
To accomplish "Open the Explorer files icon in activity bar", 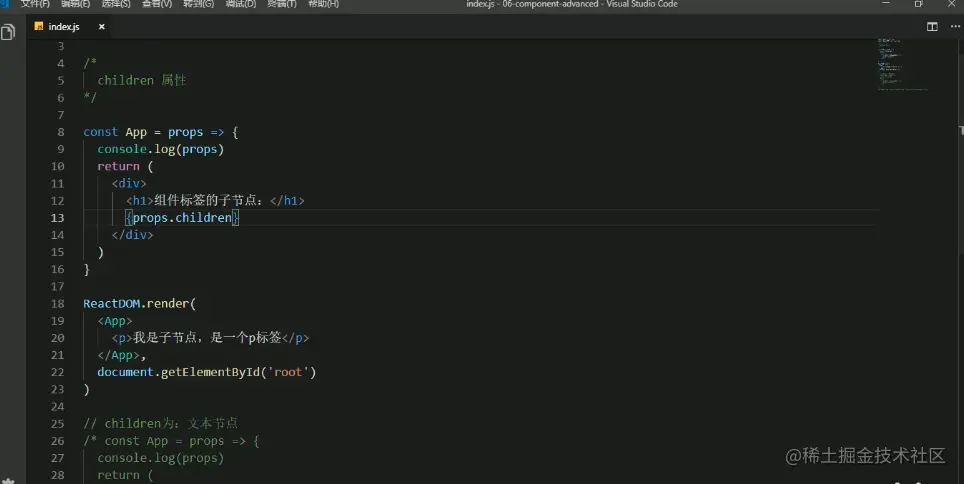I will 8,32.
